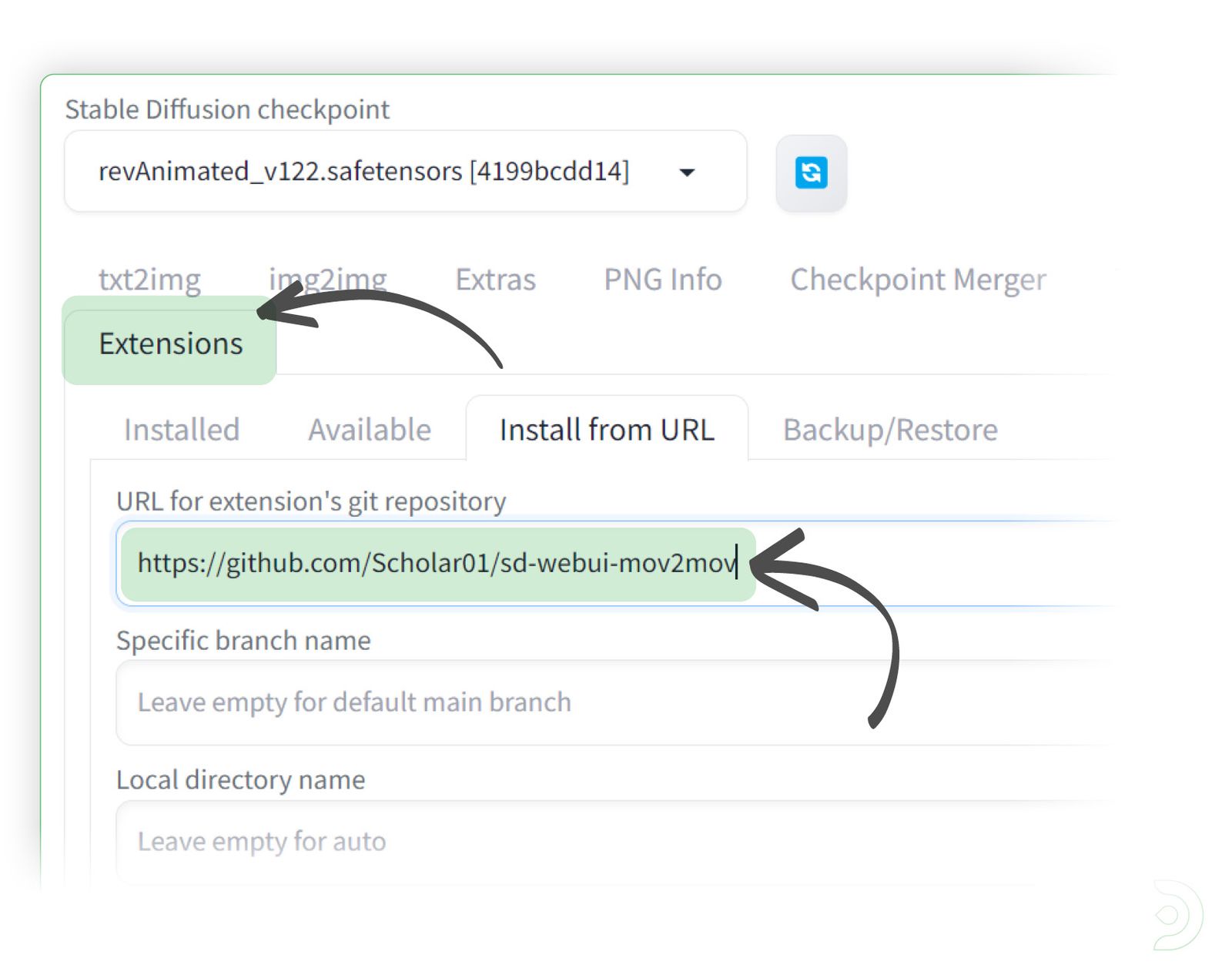Open the PNG Info tab
This screenshot has width=1232, height=975.
(662, 279)
